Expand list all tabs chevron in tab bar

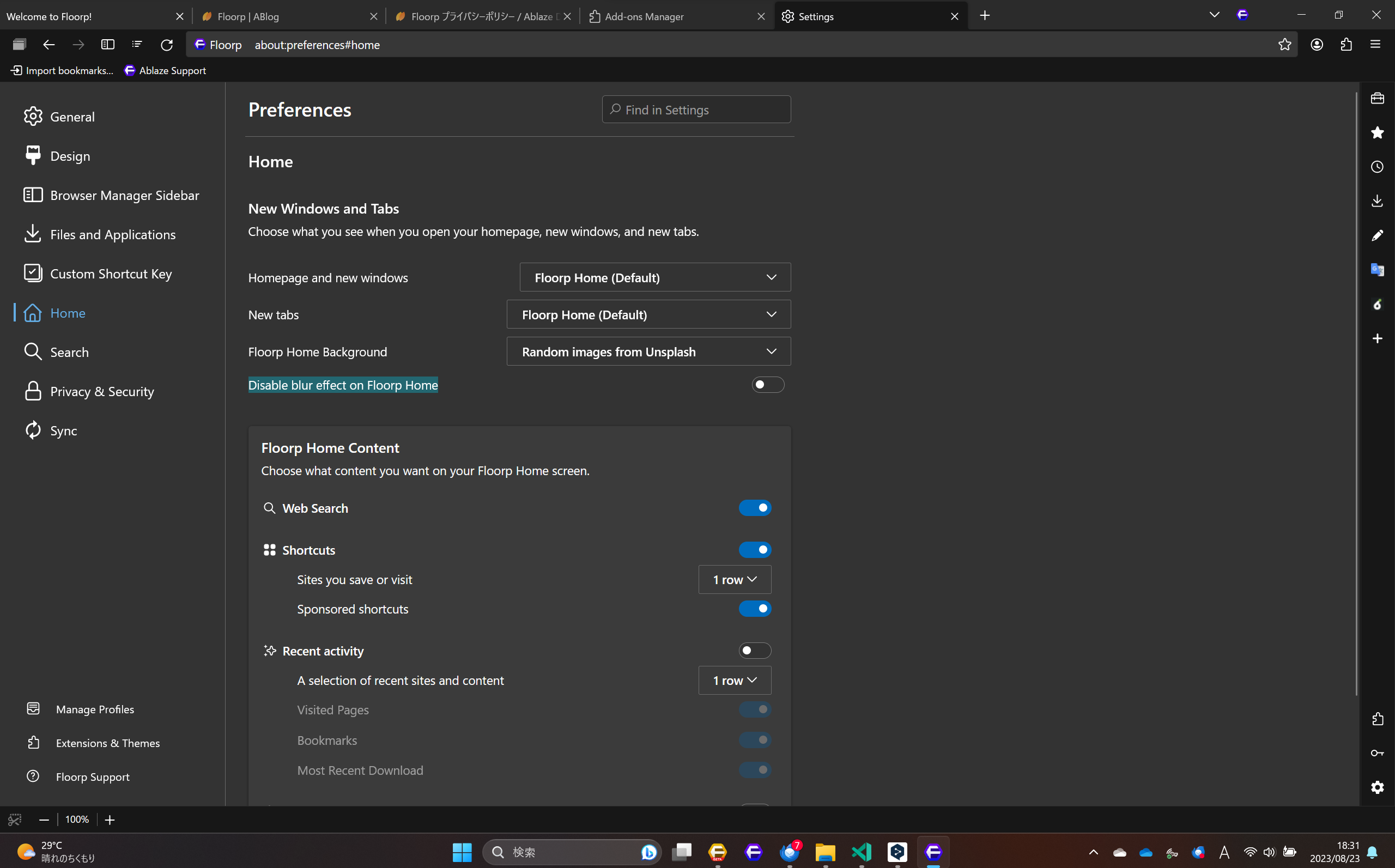(x=1214, y=15)
